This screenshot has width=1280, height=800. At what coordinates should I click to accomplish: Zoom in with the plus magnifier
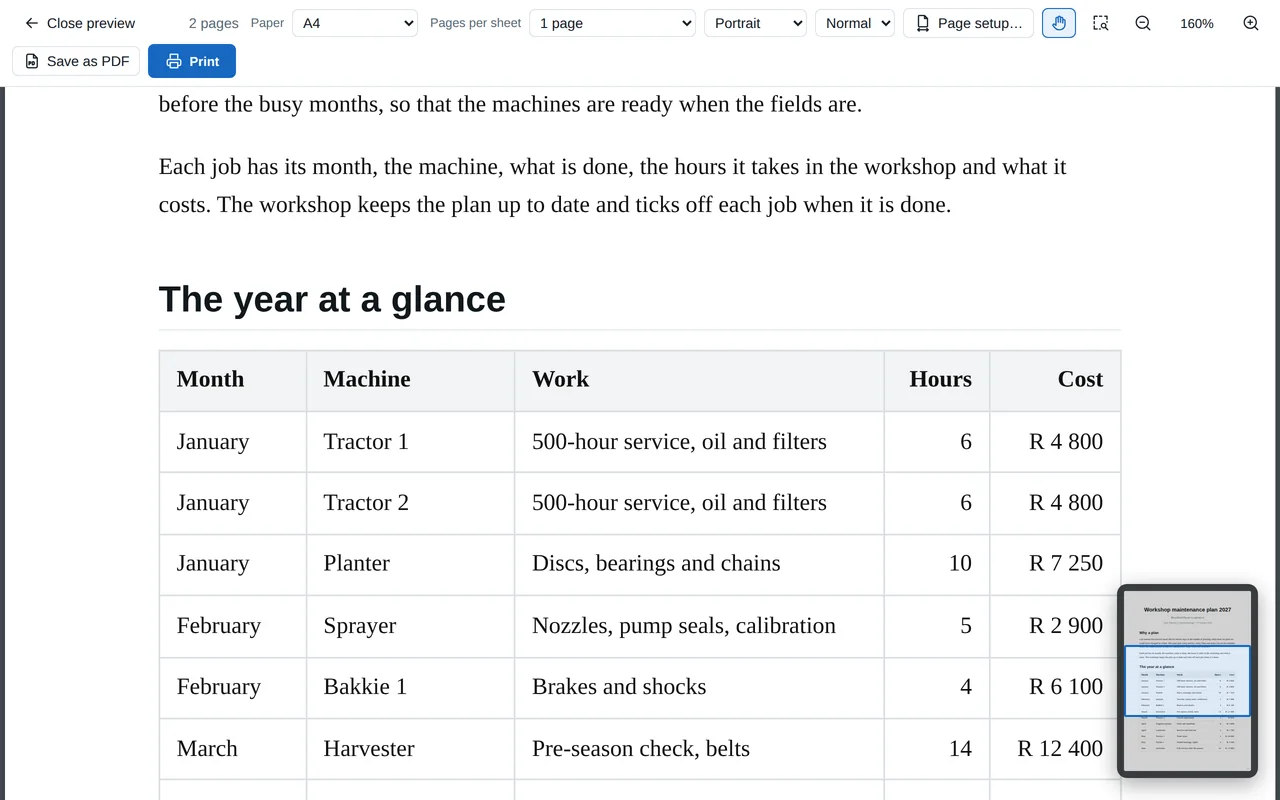[x=1251, y=23]
